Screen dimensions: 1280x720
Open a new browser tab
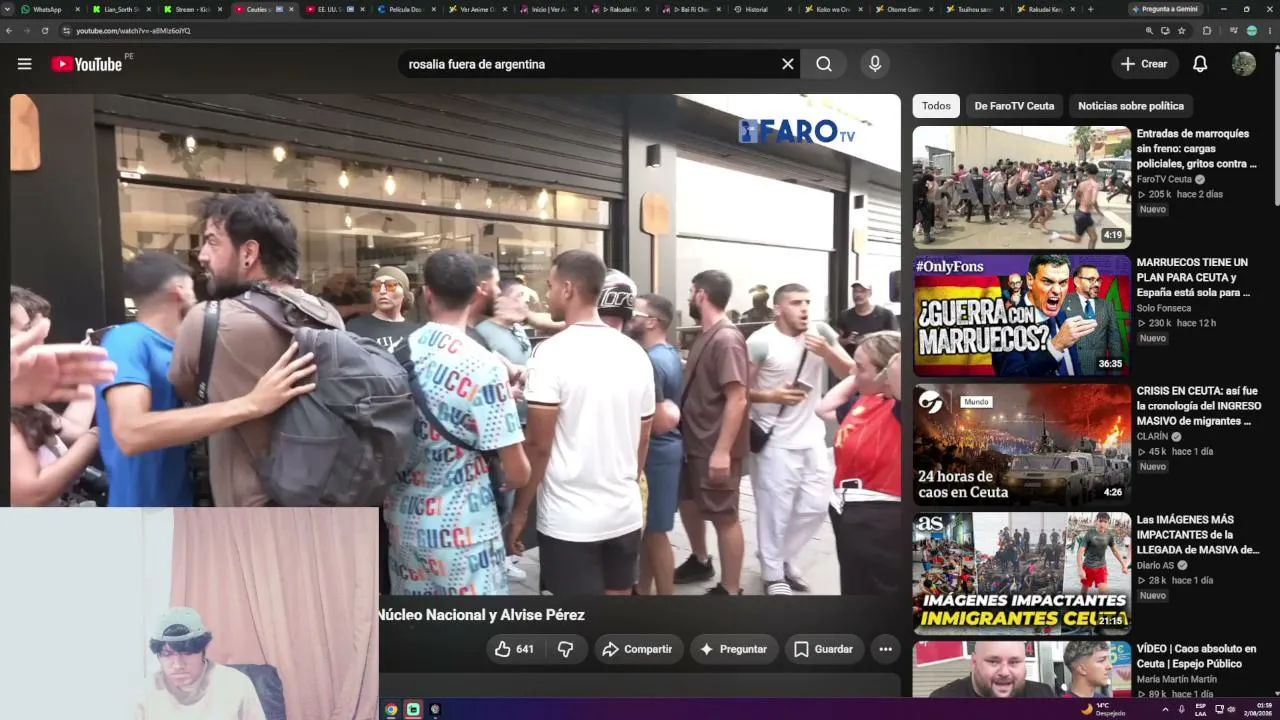click(x=1090, y=9)
